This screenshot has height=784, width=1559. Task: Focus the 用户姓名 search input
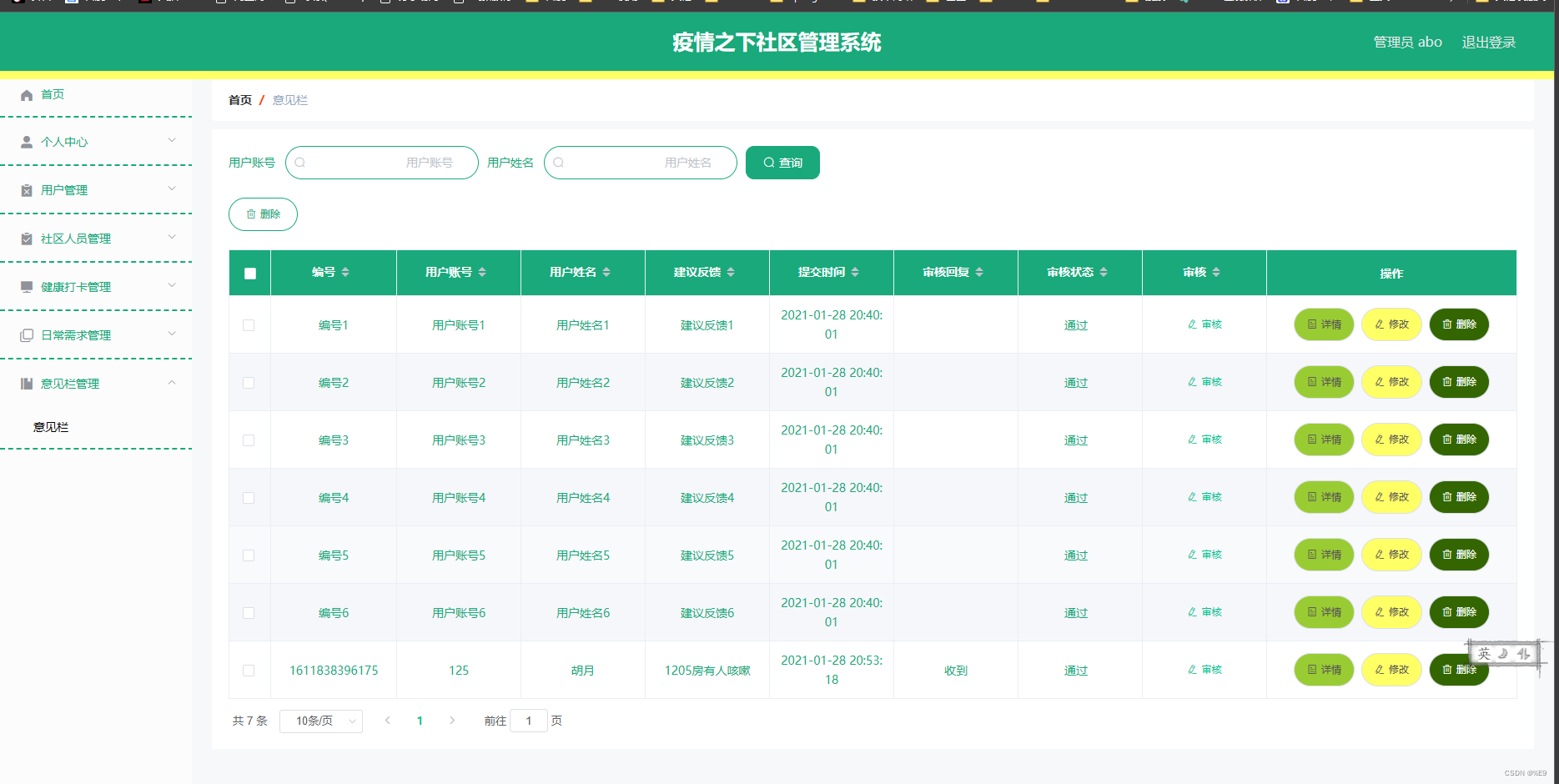(x=641, y=163)
